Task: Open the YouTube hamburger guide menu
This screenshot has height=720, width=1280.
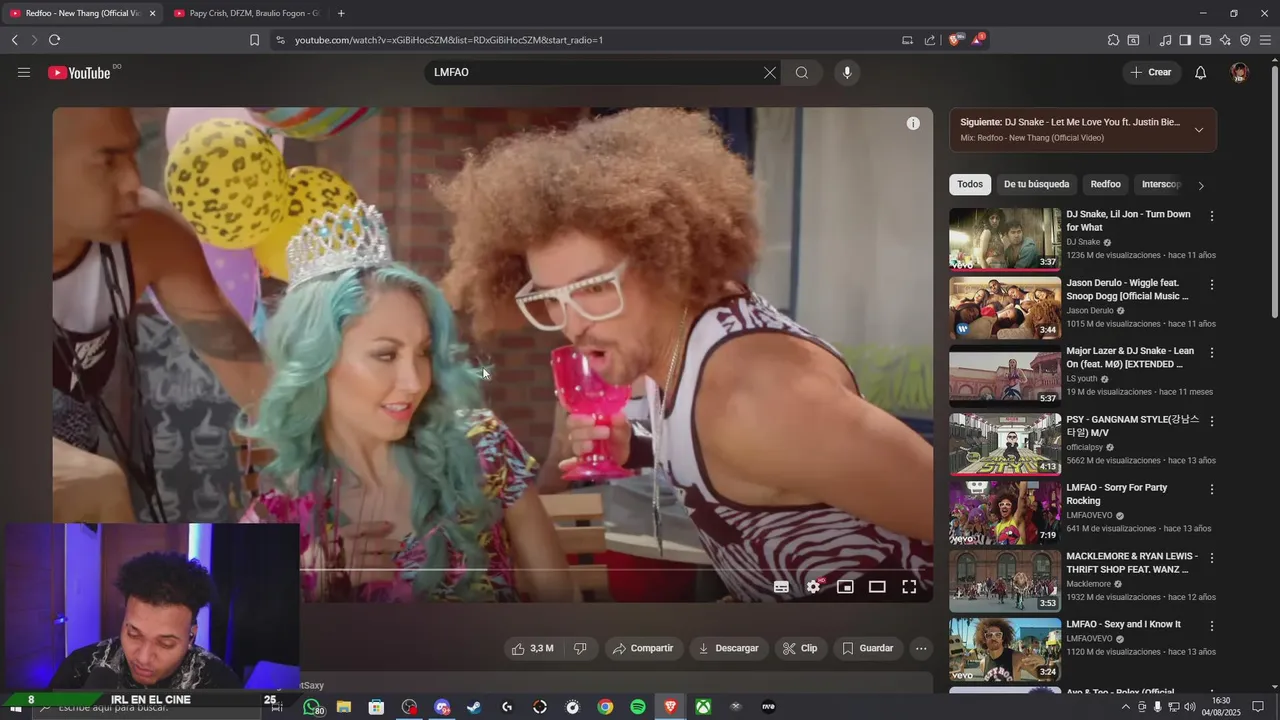Action: pyautogui.click(x=24, y=72)
